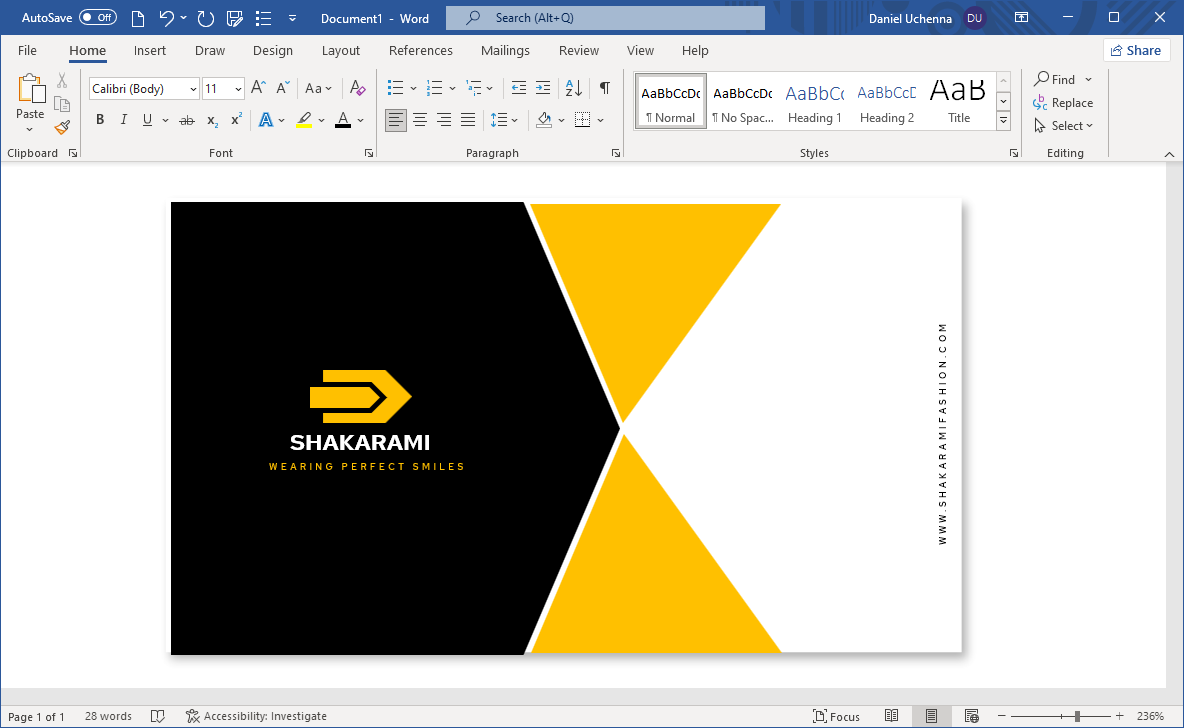Image resolution: width=1184 pixels, height=728 pixels.
Task: Click the Sort A-Z icon
Action: tap(574, 88)
